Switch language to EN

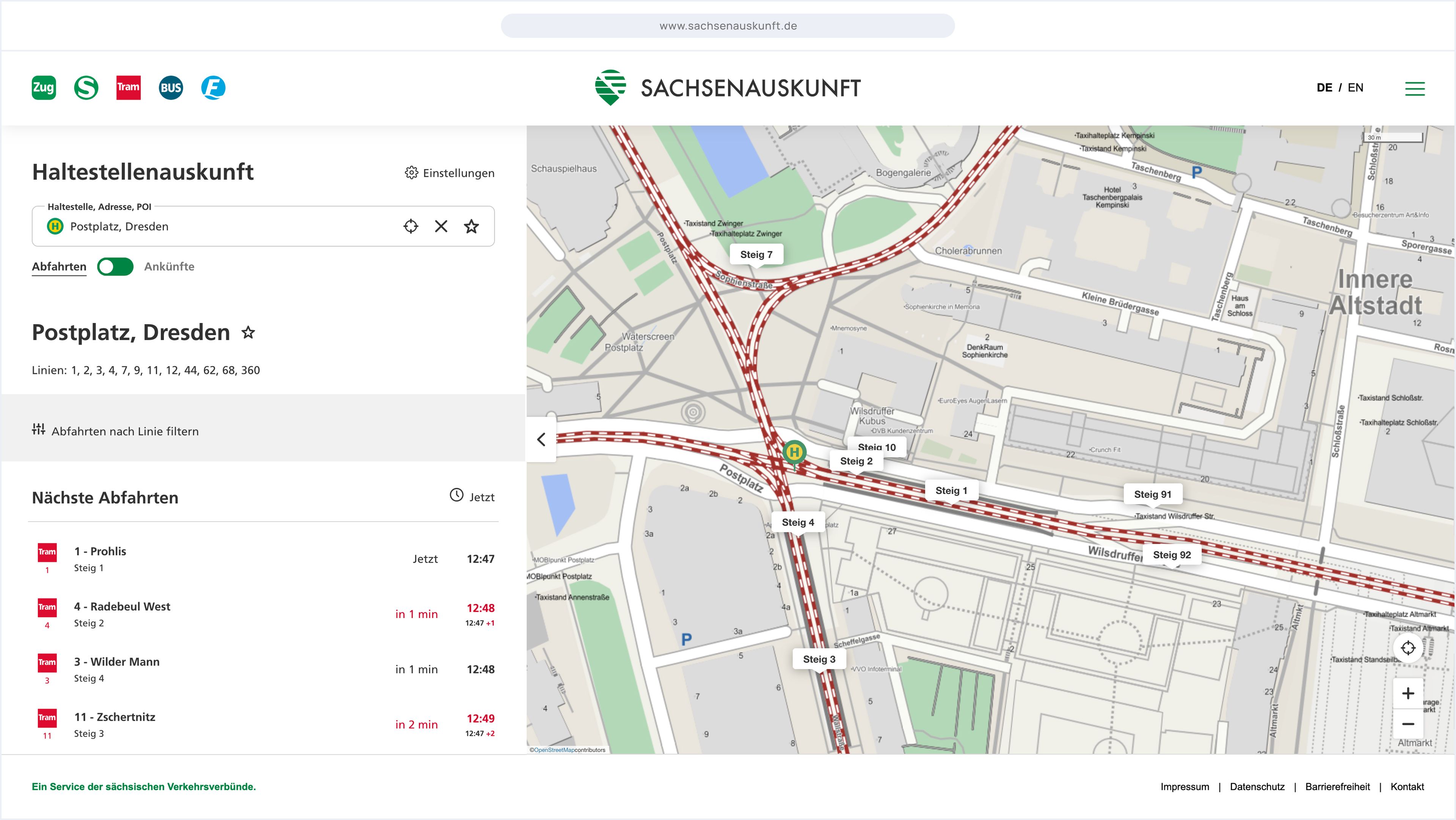point(1356,88)
